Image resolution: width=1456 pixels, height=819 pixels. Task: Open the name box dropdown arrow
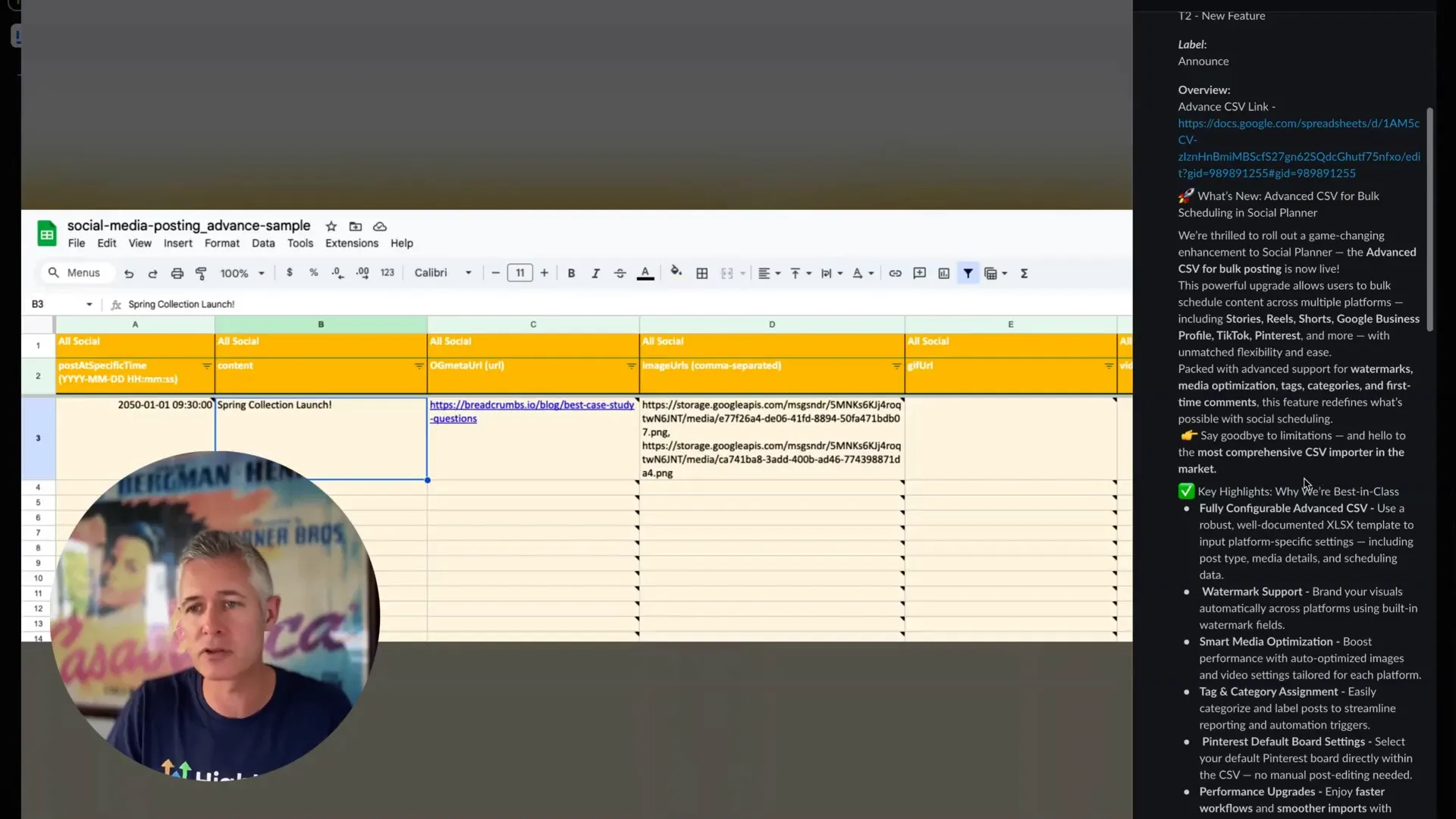pos(89,304)
